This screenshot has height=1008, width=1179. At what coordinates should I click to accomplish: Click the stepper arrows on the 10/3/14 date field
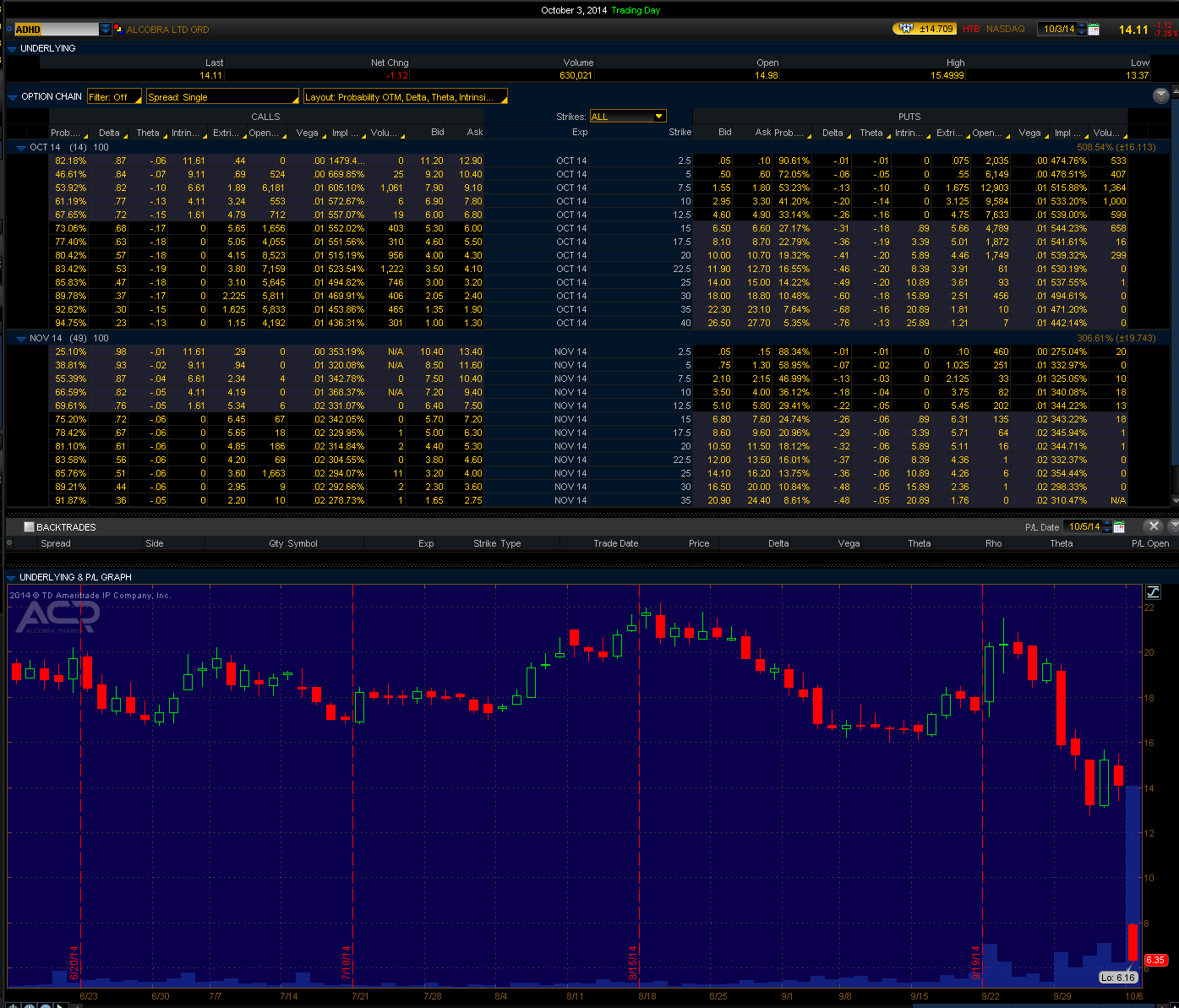(x=1083, y=29)
